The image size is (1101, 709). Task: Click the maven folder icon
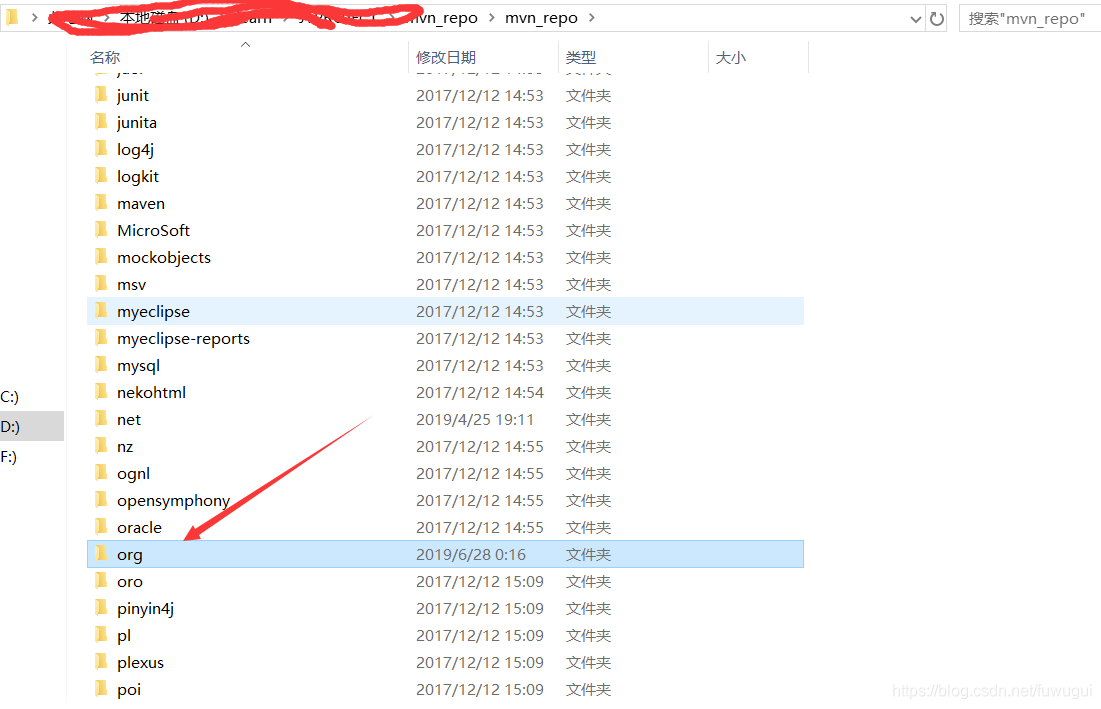click(101, 203)
